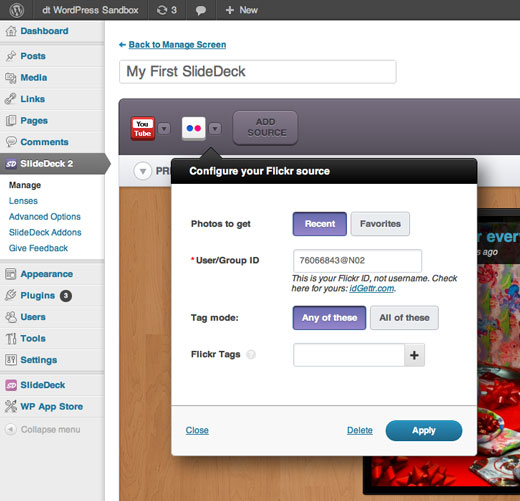Select Favorites photos option

tap(380, 224)
